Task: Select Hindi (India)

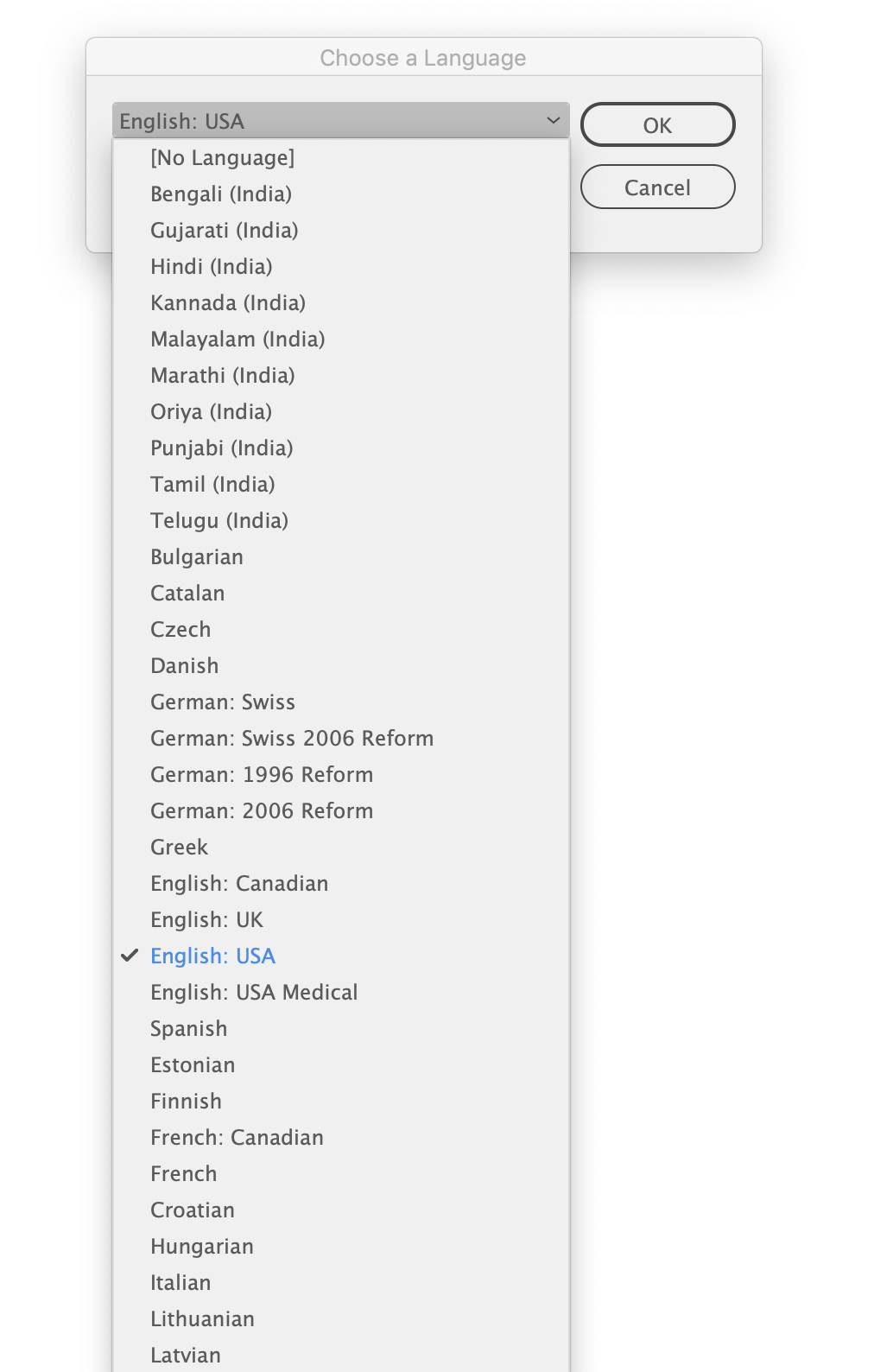Action: point(212,266)
